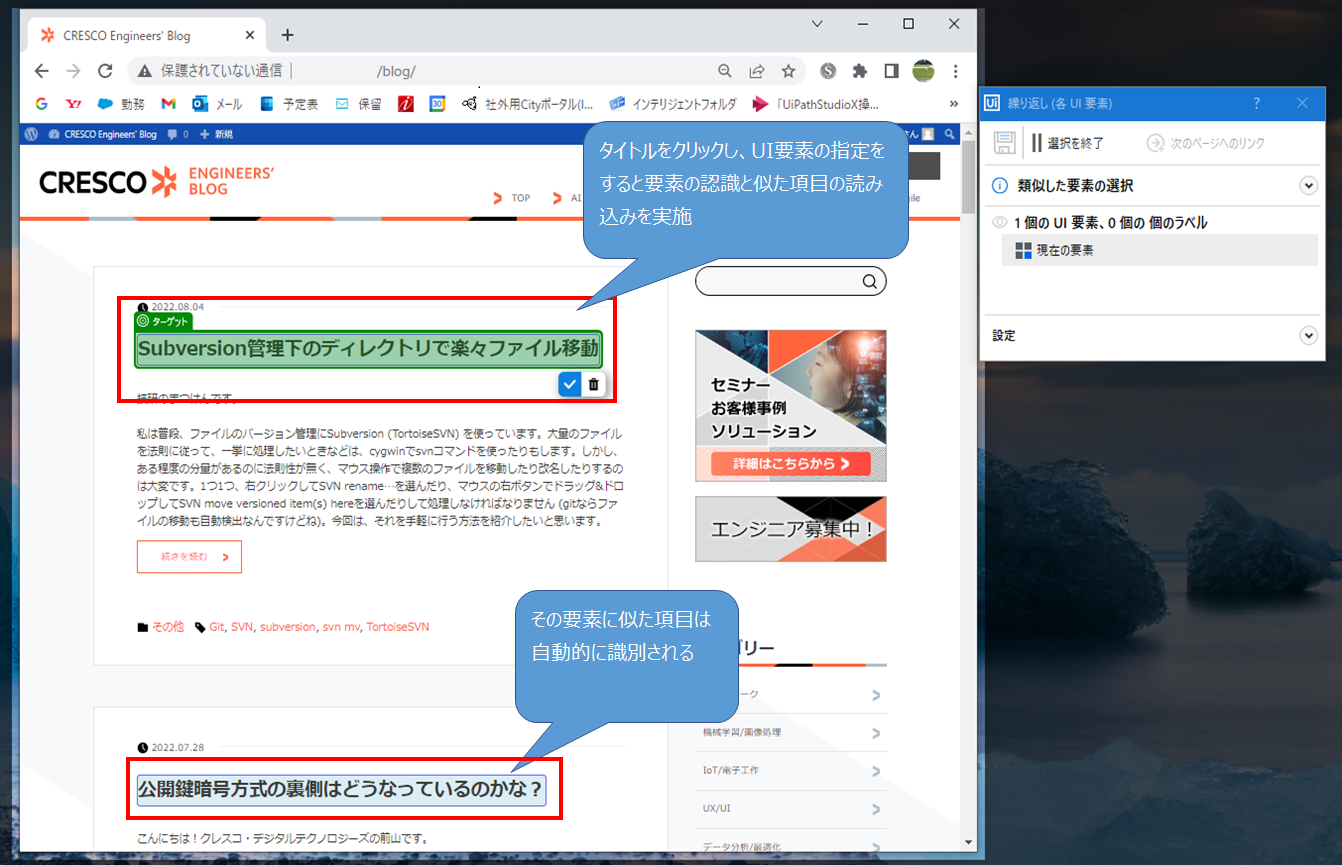Click 次のページへのリンク in UiPath panel

pos(1206,143)
